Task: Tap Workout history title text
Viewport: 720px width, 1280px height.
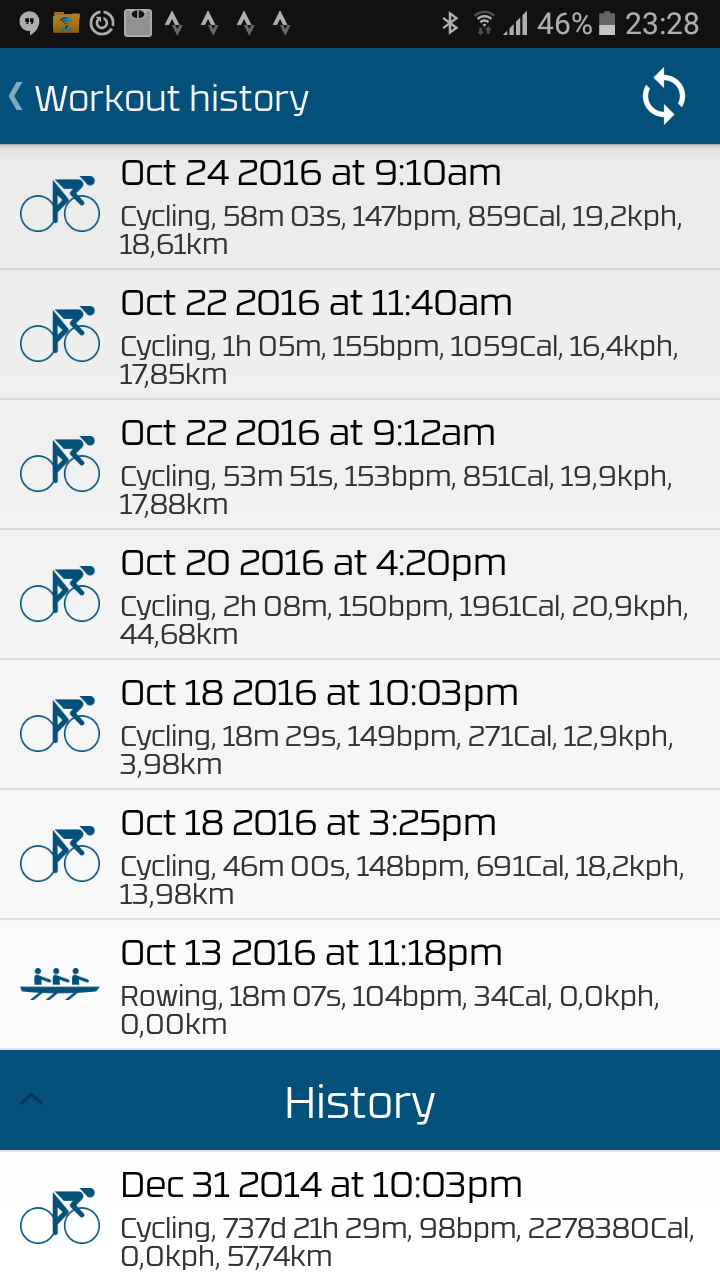Action: coord(171,98)
